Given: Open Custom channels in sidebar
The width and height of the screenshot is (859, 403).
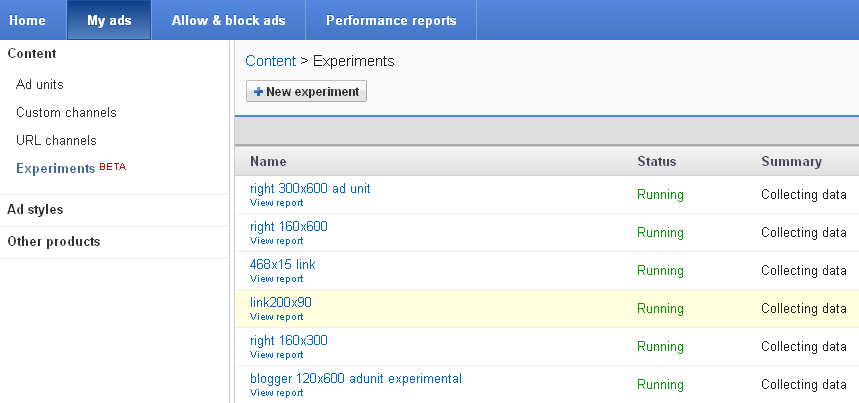Looking at the screenshot, I should click(x=66, y=113).
